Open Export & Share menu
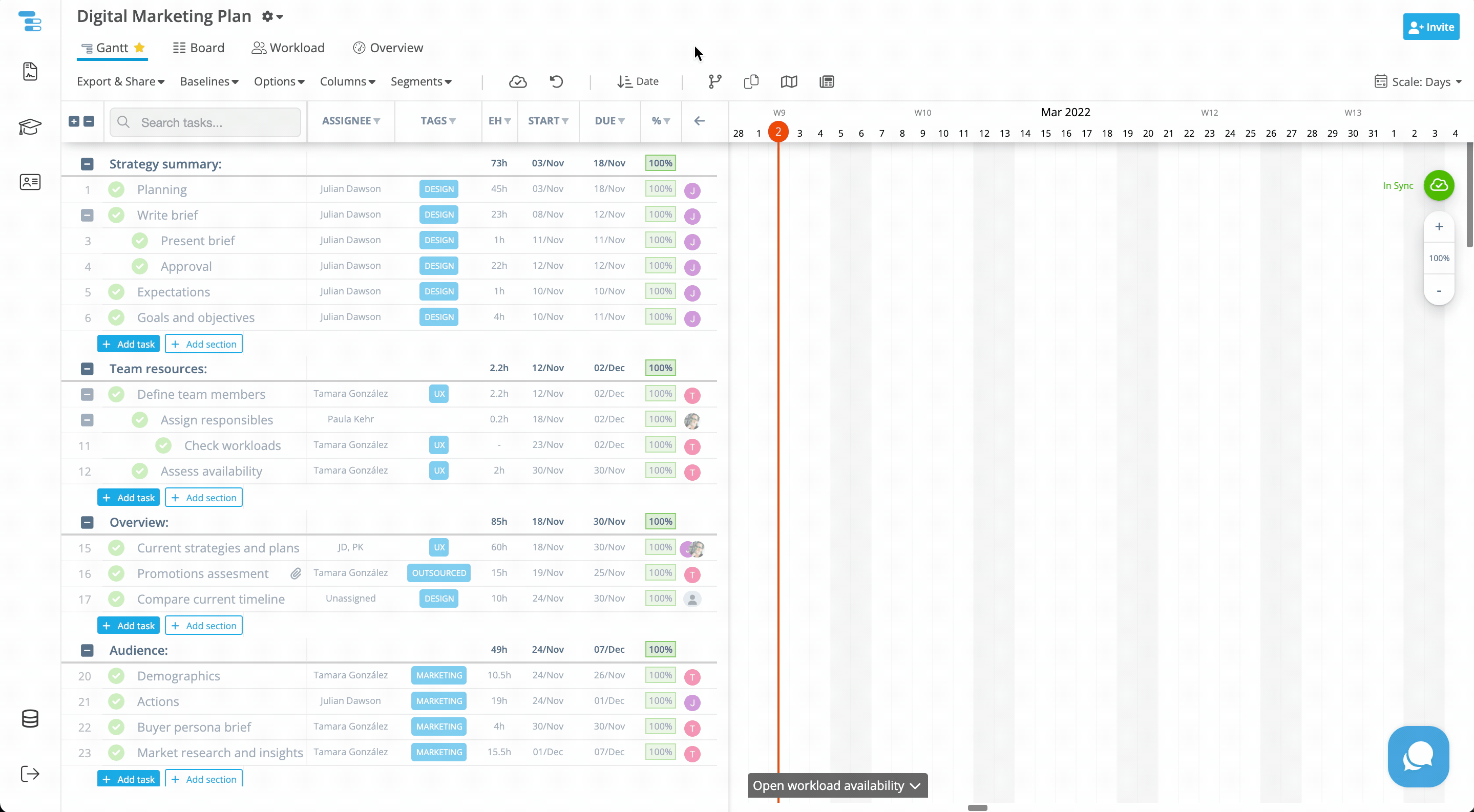Screen dimensions: 1474x812 click(x=119, y=81)
